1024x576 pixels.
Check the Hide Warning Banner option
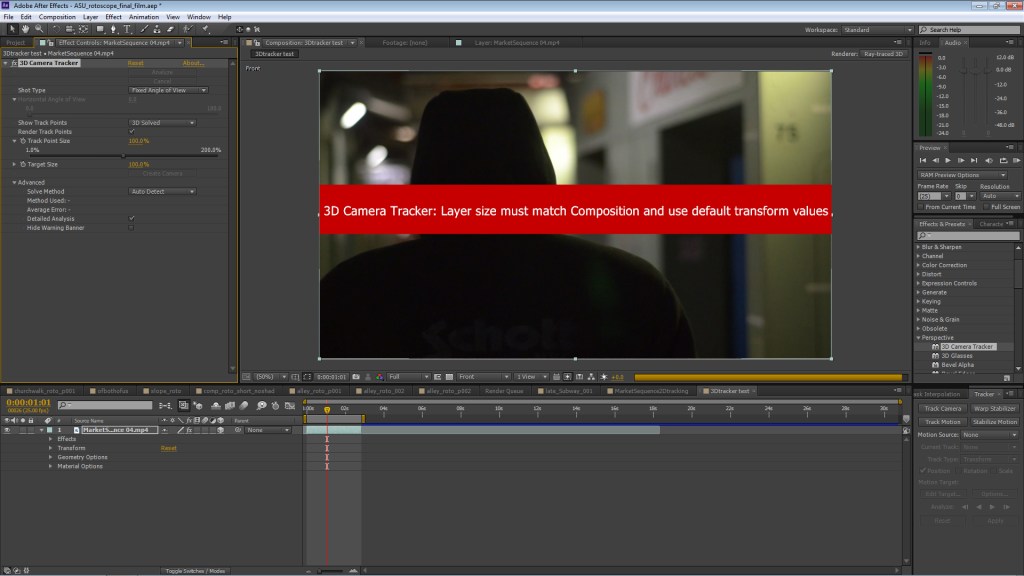pyautogui.click(x=130, y=228)
